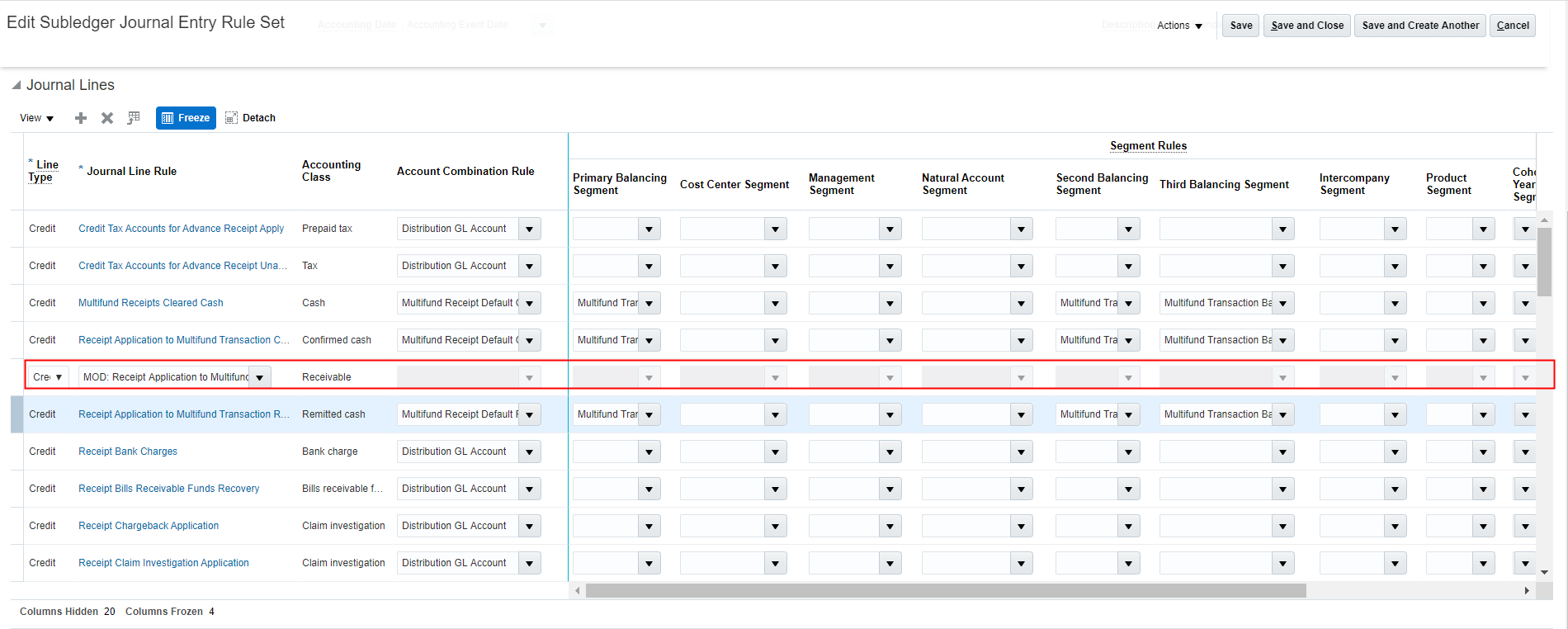Screen dimensions: 1568x629
Task: Collapse the Journal Lines section
Action: (17, 85)
